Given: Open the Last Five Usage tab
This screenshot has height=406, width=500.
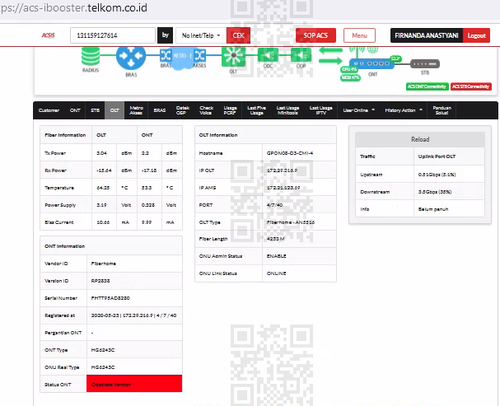Looking at the screenshot, I should pos(256,110).
